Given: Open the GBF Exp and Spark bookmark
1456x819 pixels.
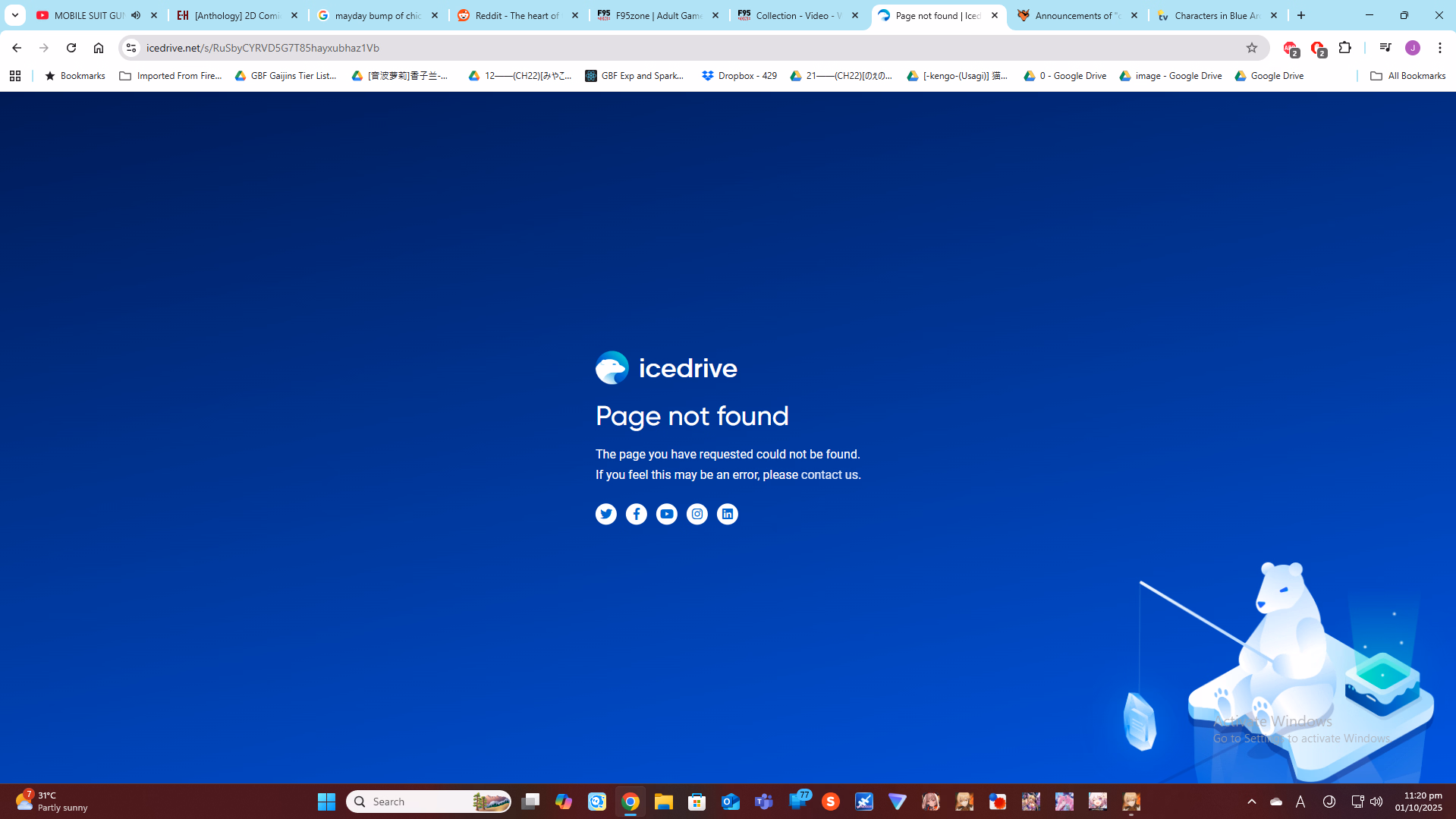Looking at the screenshot, I should pyautogui.click(x=635, y=76).
